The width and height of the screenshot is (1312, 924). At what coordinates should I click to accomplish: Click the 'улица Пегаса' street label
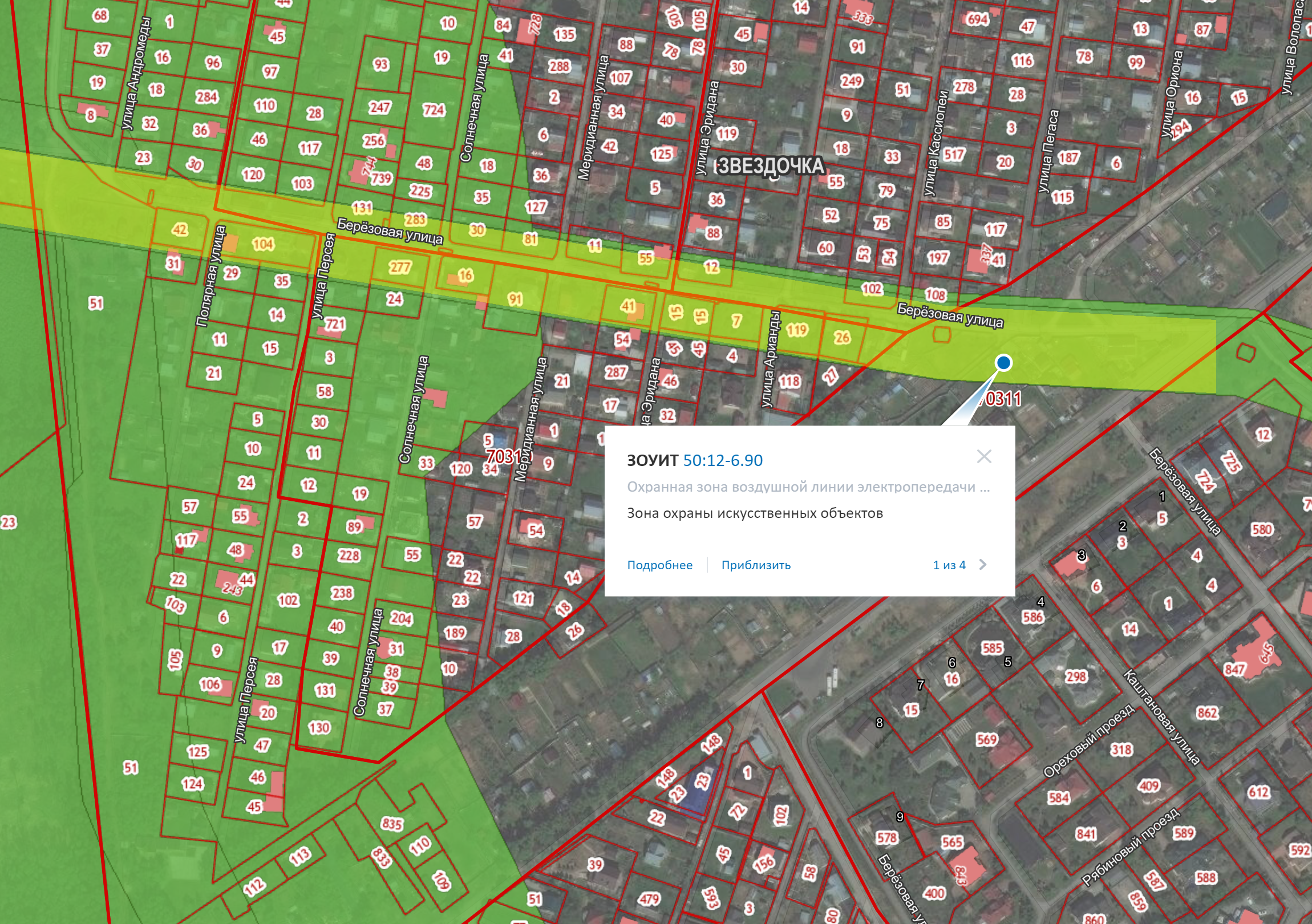point(1048,151)
